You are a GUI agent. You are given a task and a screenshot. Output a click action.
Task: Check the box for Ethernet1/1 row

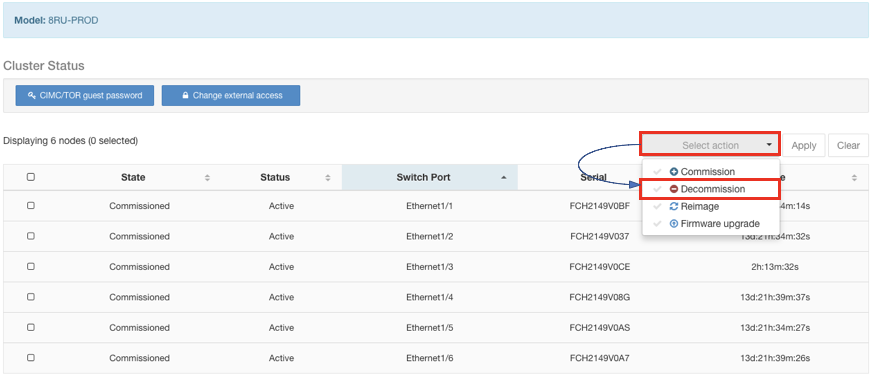tap(31, 206)
